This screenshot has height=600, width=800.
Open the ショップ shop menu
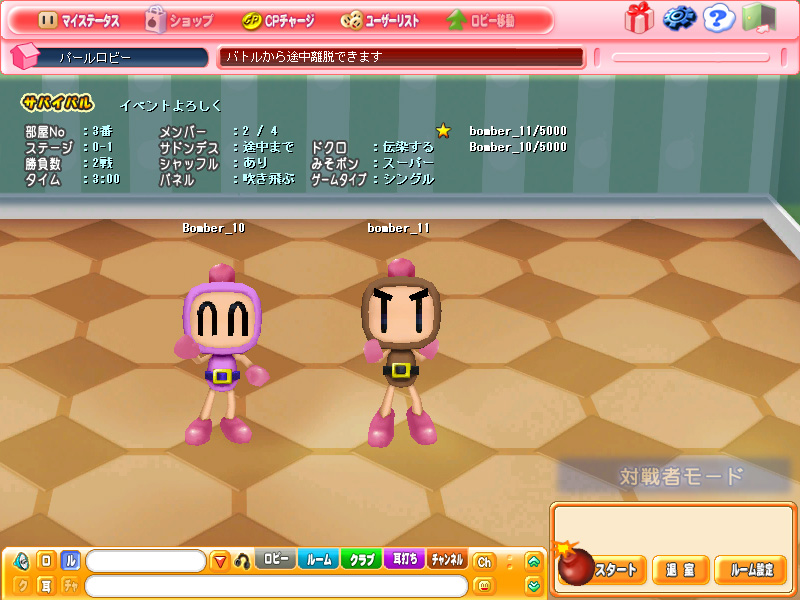179,20
